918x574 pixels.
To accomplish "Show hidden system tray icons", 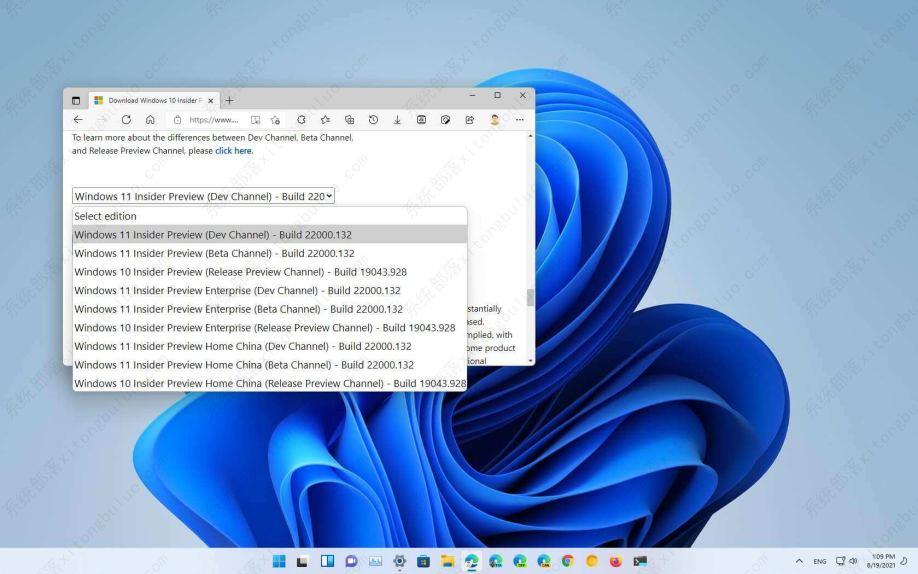I will (x=799, y=561).
